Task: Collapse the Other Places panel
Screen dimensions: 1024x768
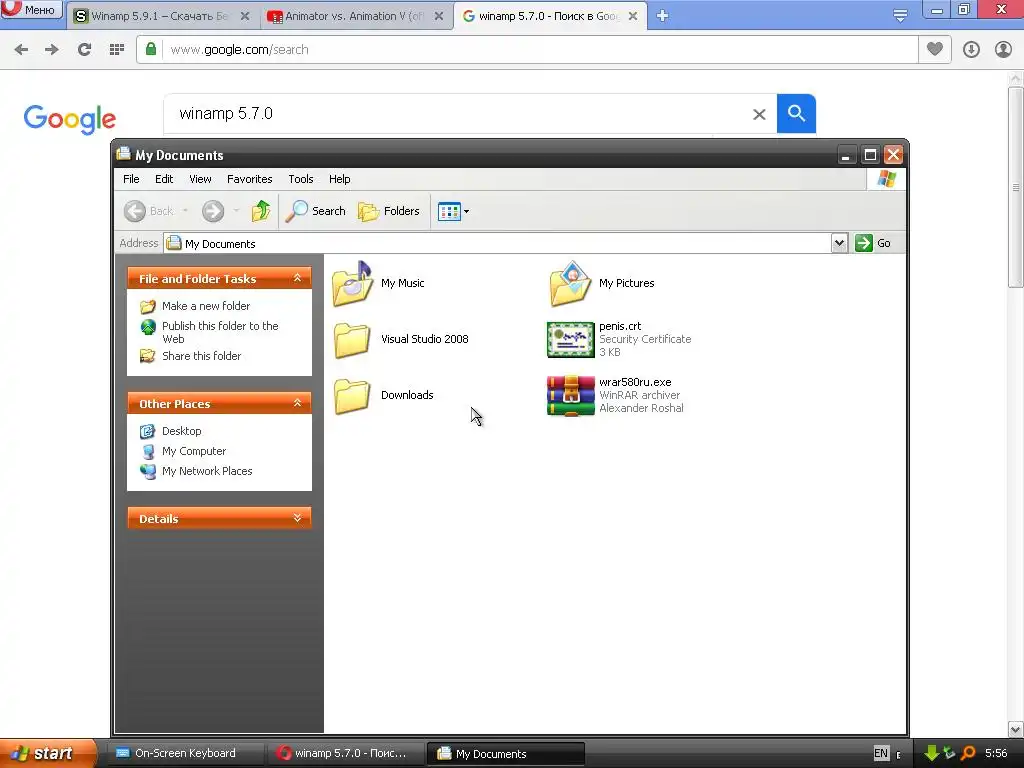Action: (297, 403)
